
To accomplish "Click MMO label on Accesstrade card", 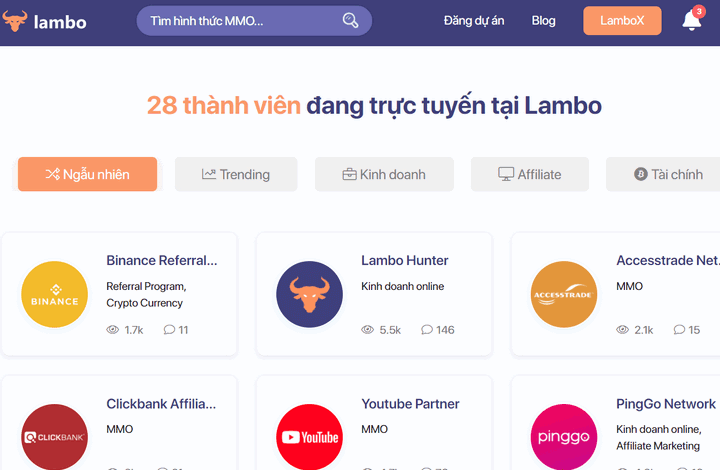I will (630, 286).
